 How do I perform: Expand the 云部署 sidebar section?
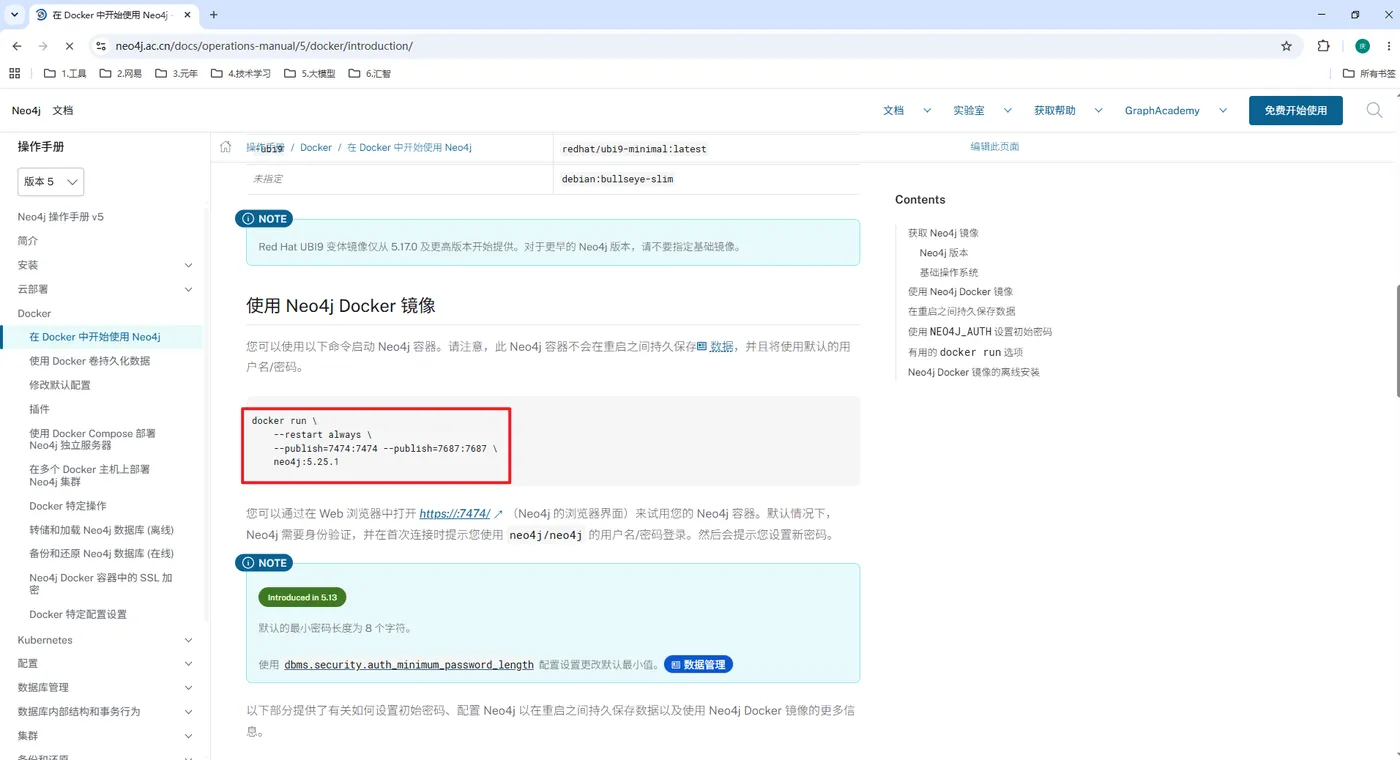pos(189,289)
